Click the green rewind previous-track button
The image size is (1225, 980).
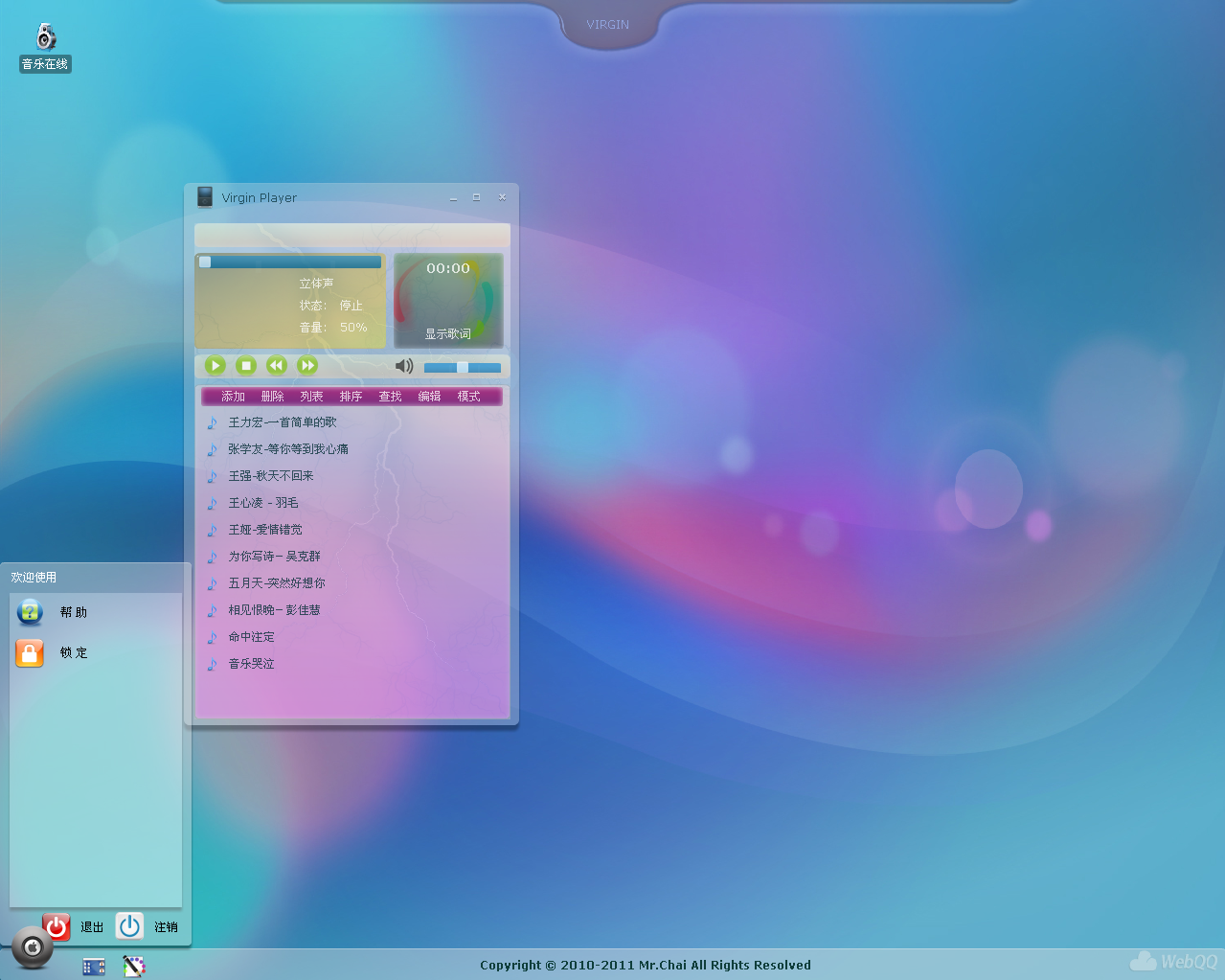pyautogui.click(x=277, y=365)
